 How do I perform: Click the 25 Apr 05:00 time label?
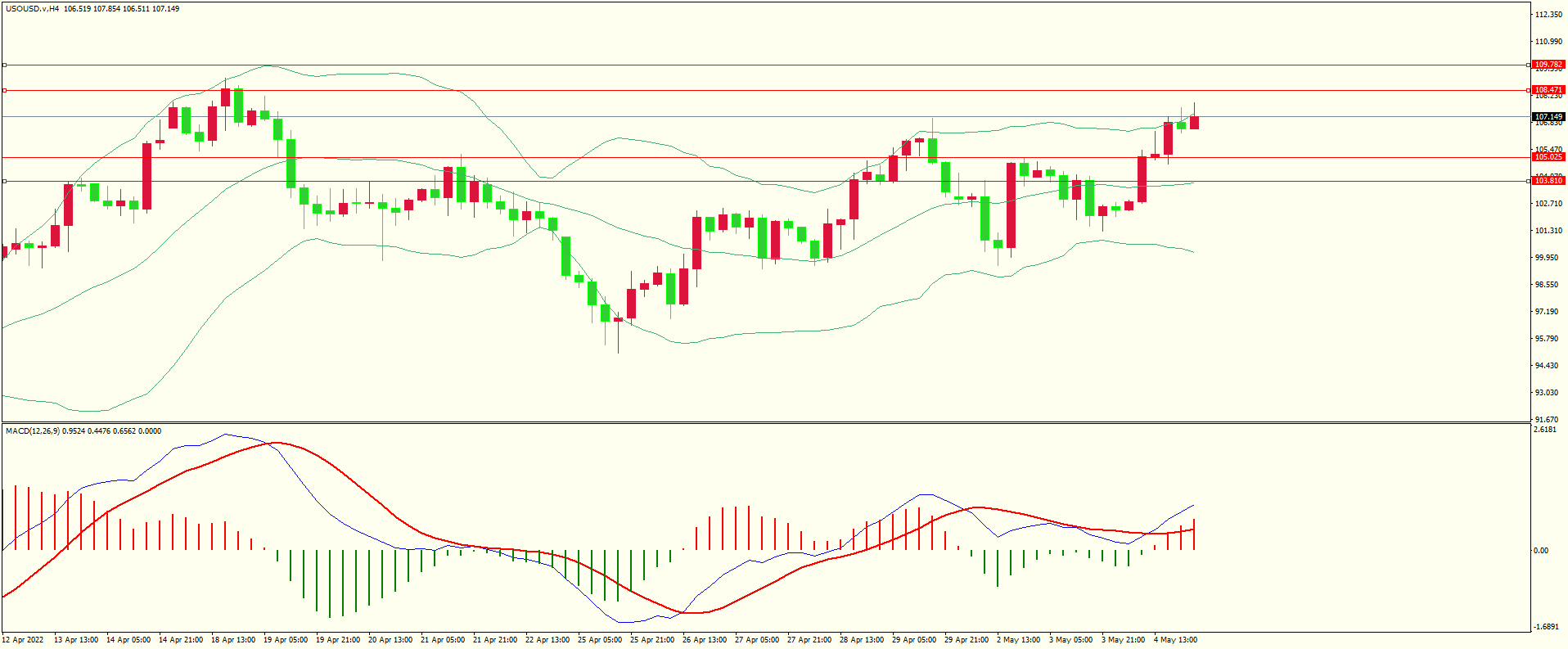coord(600,640)
